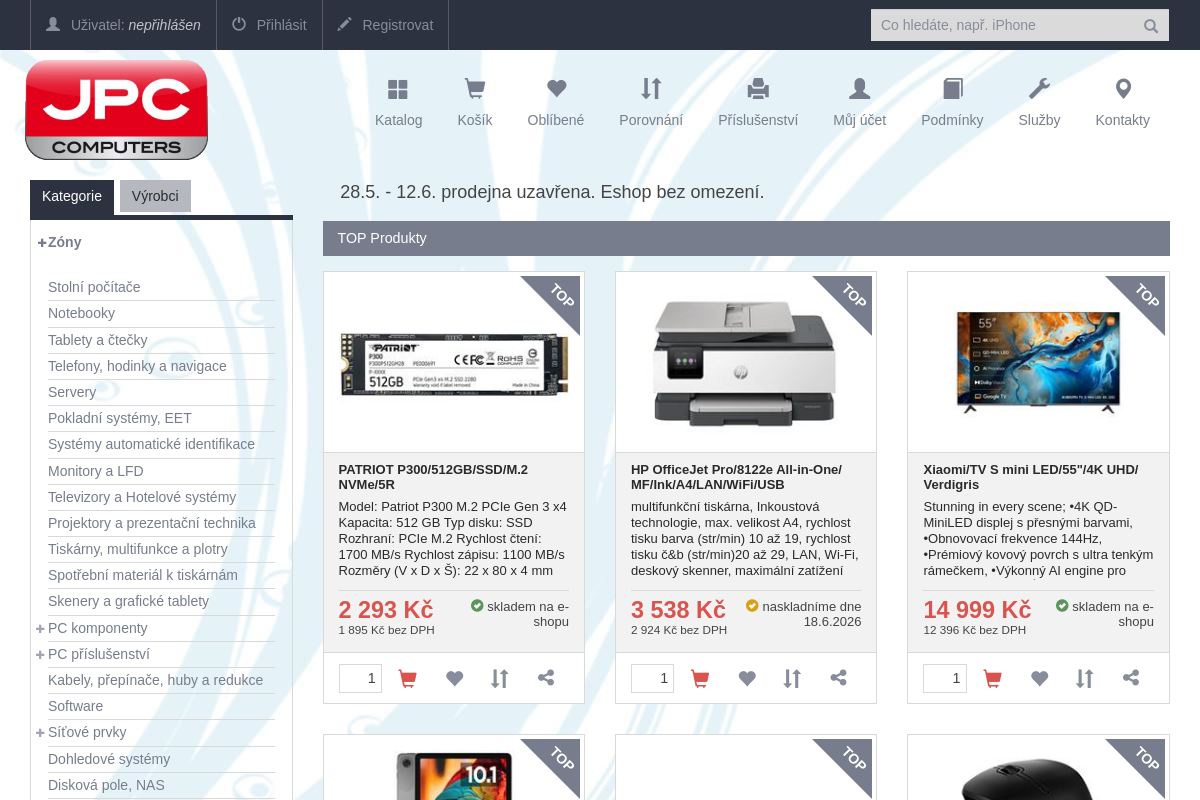Open Xiaomi TV product image
The height and width of the screenshot is (800, 1200).
click(x=1038, y=362)
